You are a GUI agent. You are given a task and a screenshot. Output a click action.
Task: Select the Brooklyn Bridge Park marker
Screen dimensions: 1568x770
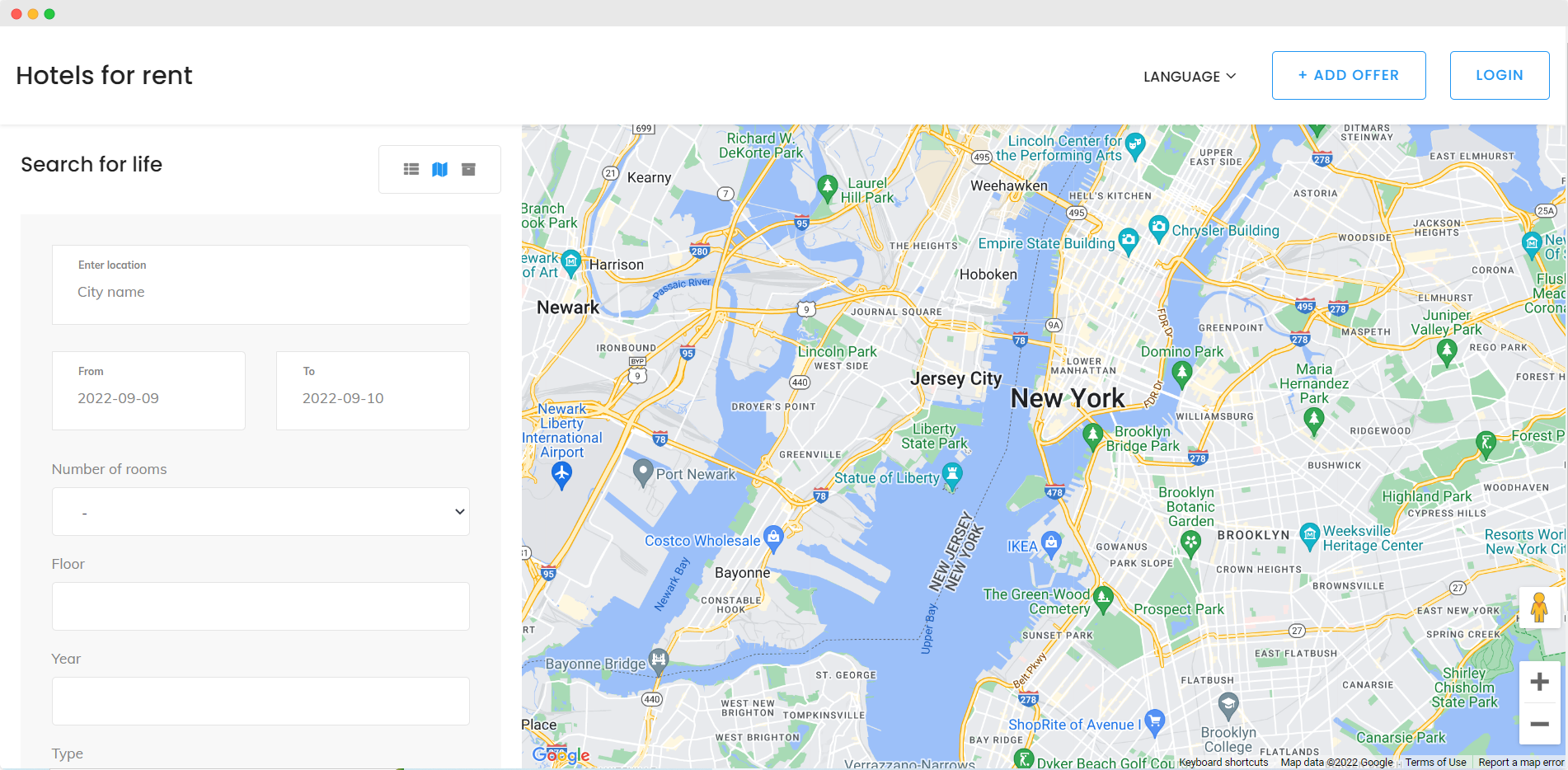(x=1092, y=436)
